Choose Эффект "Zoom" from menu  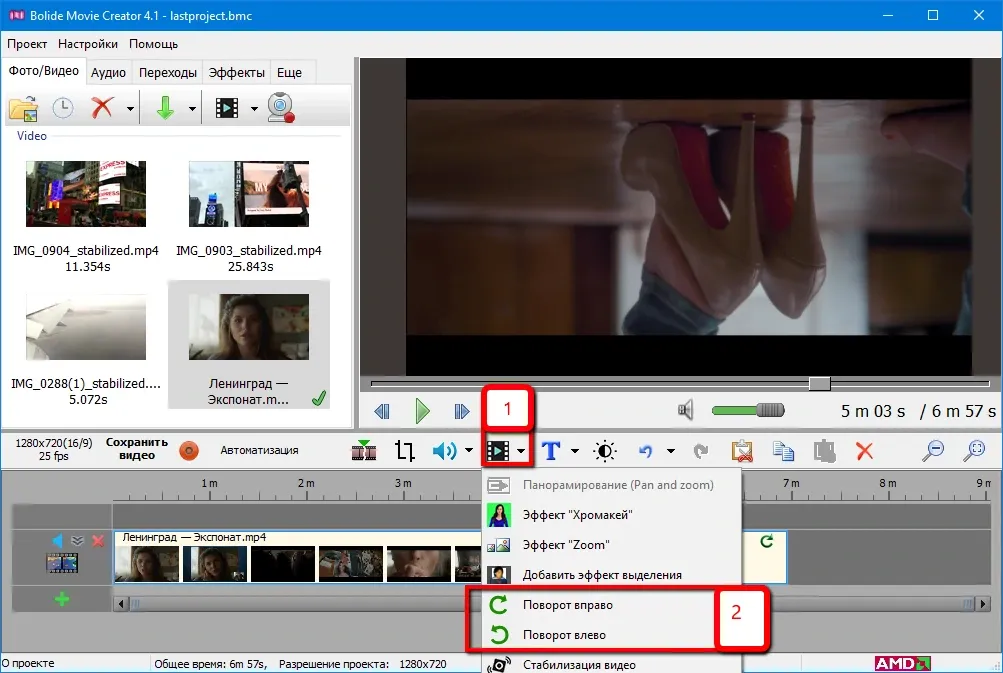point(612,545)
